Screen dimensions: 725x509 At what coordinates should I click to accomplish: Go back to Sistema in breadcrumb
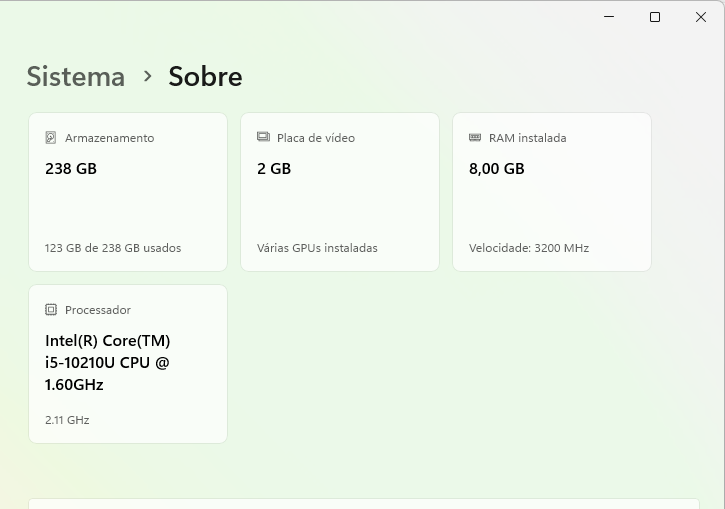[x=76, y=77]
